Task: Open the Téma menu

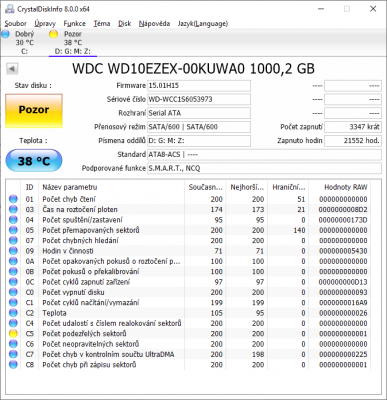Action: 102,24
